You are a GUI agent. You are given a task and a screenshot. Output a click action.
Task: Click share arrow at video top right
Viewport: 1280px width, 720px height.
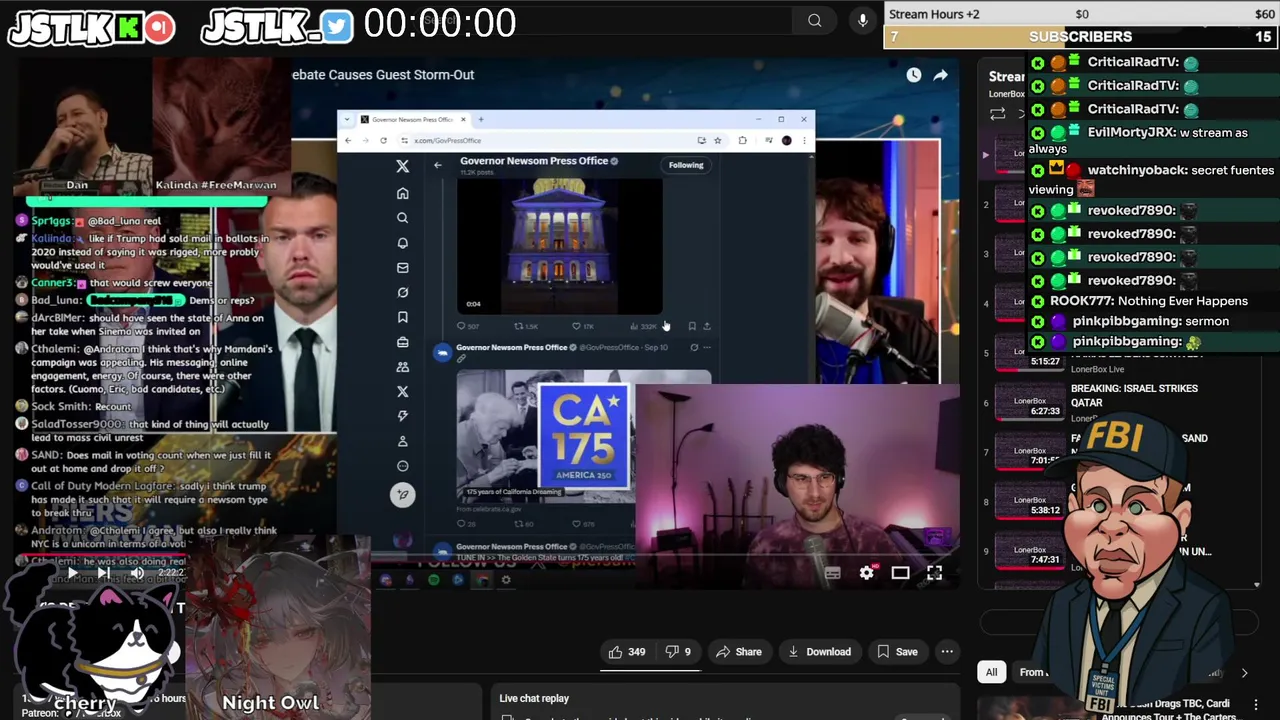941,75
